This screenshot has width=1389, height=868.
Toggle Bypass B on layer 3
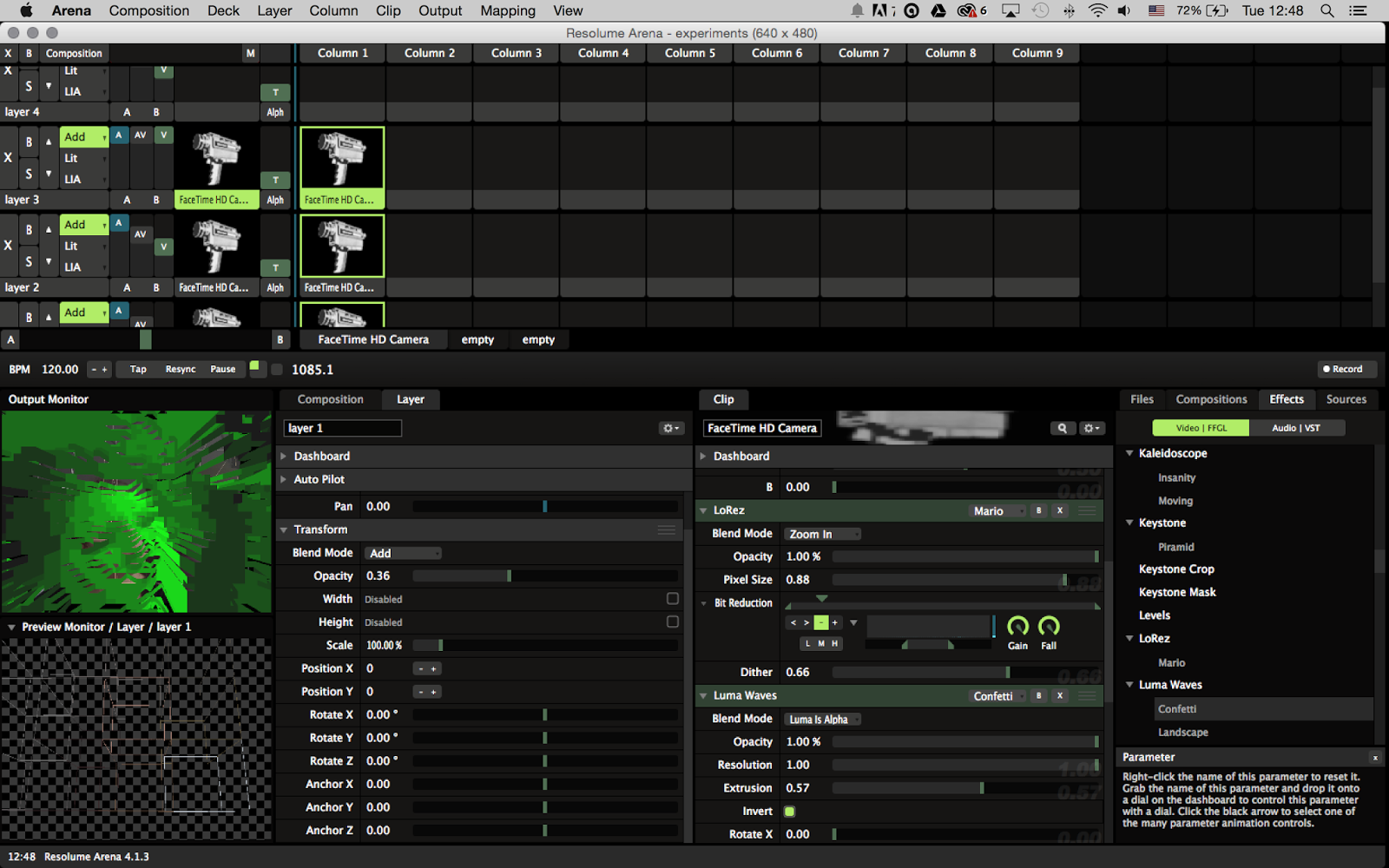[29, 142]
